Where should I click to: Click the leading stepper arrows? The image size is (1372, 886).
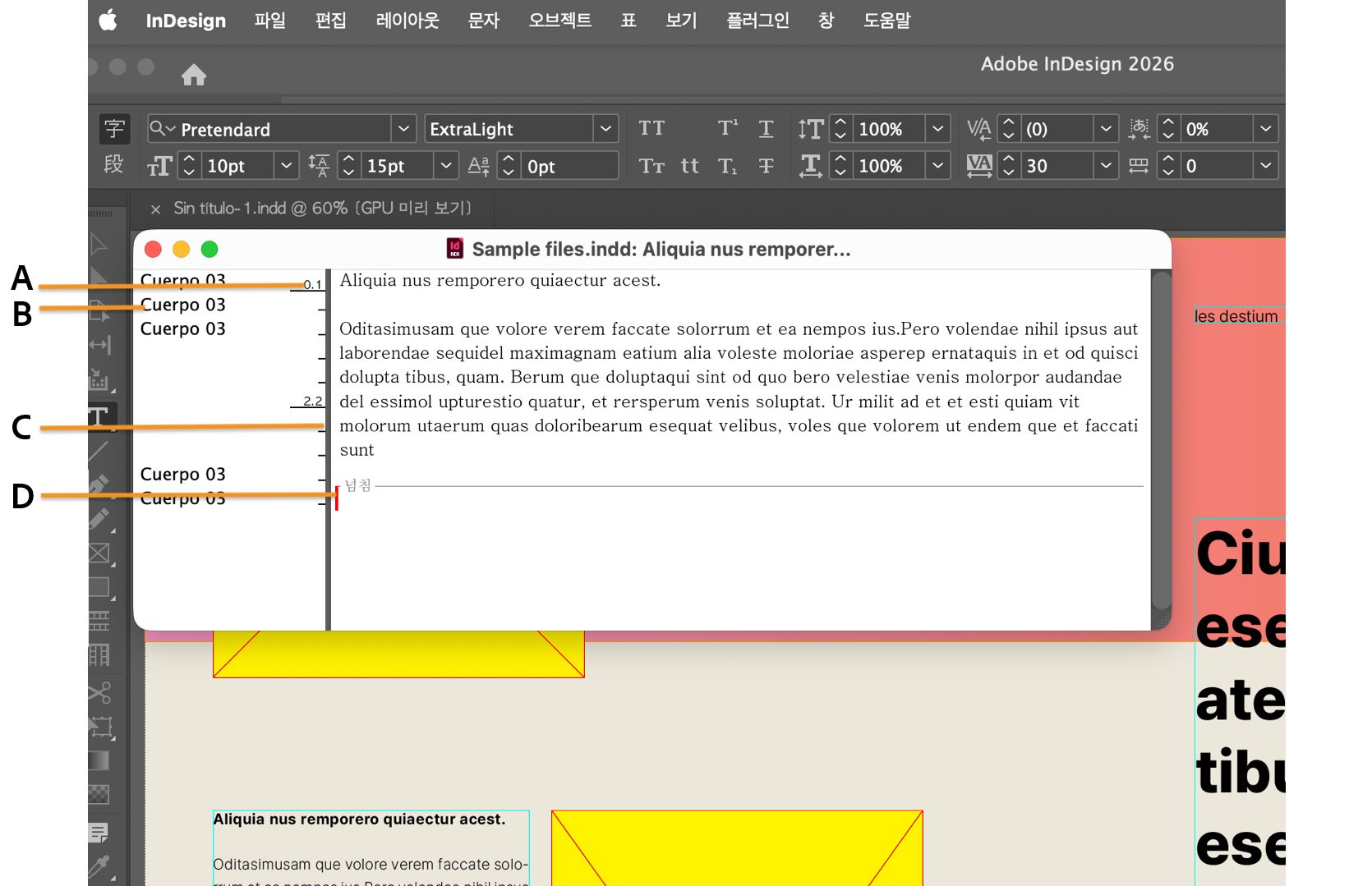348,166
